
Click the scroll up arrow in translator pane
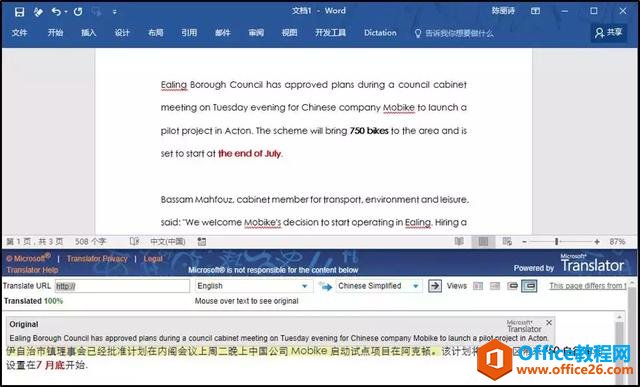click(x=620, y=317)
